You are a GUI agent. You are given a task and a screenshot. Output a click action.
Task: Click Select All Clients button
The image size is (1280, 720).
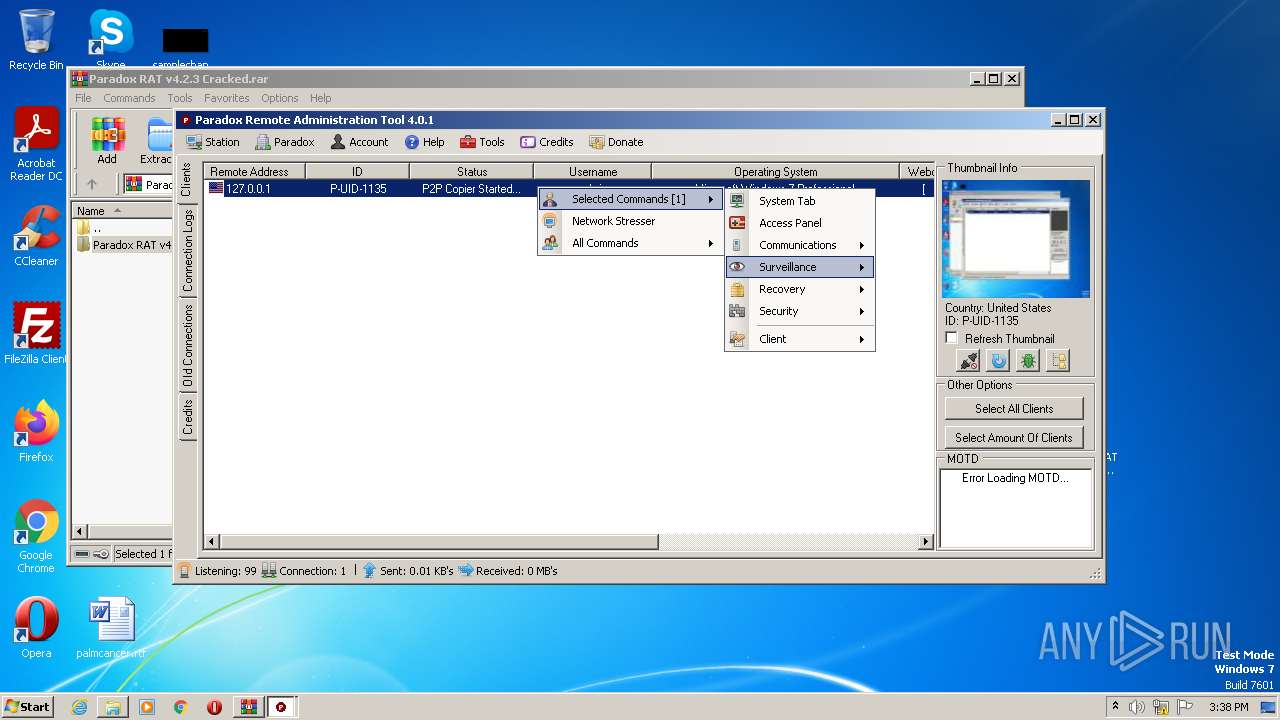(1014, 408)
